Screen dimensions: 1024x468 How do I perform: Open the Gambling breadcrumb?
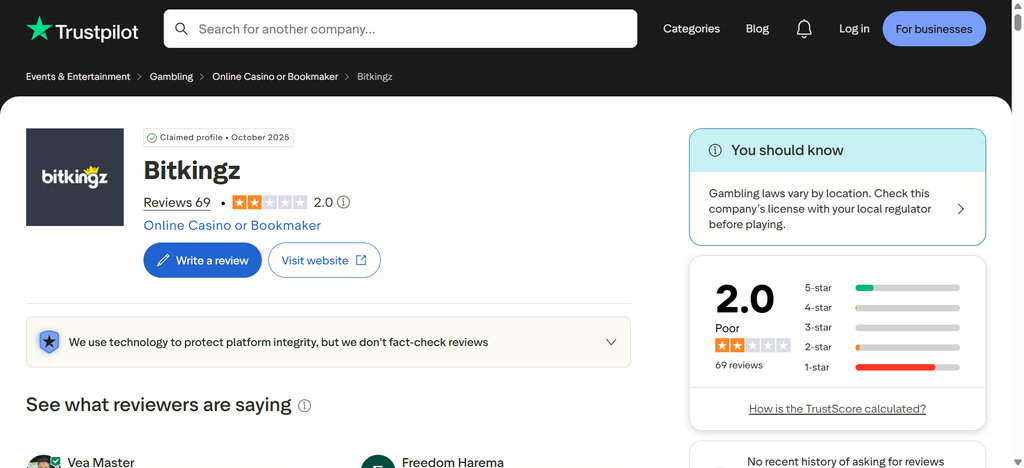coord(171,76)
